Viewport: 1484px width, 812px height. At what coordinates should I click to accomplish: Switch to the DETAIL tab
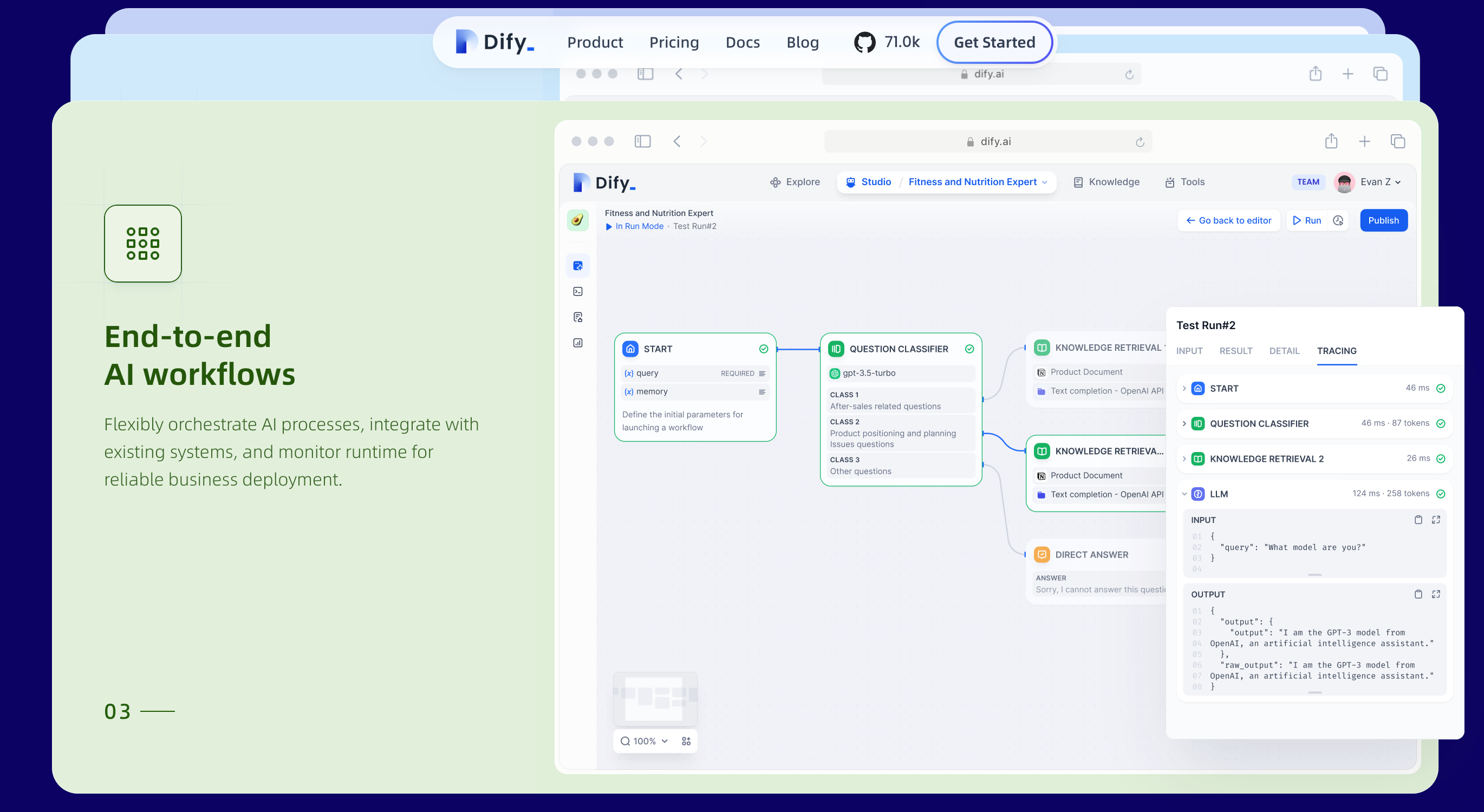[x=1284, y=351]
